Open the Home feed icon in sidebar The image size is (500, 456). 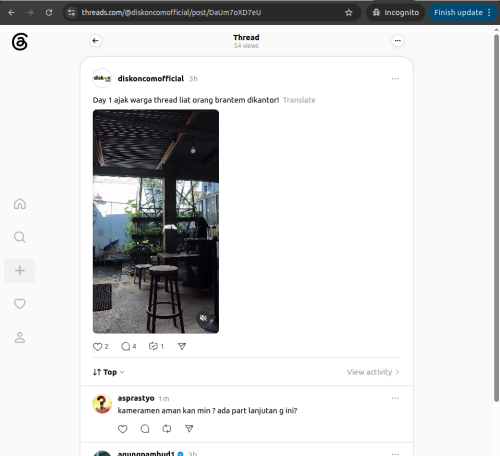coord(20,204)
